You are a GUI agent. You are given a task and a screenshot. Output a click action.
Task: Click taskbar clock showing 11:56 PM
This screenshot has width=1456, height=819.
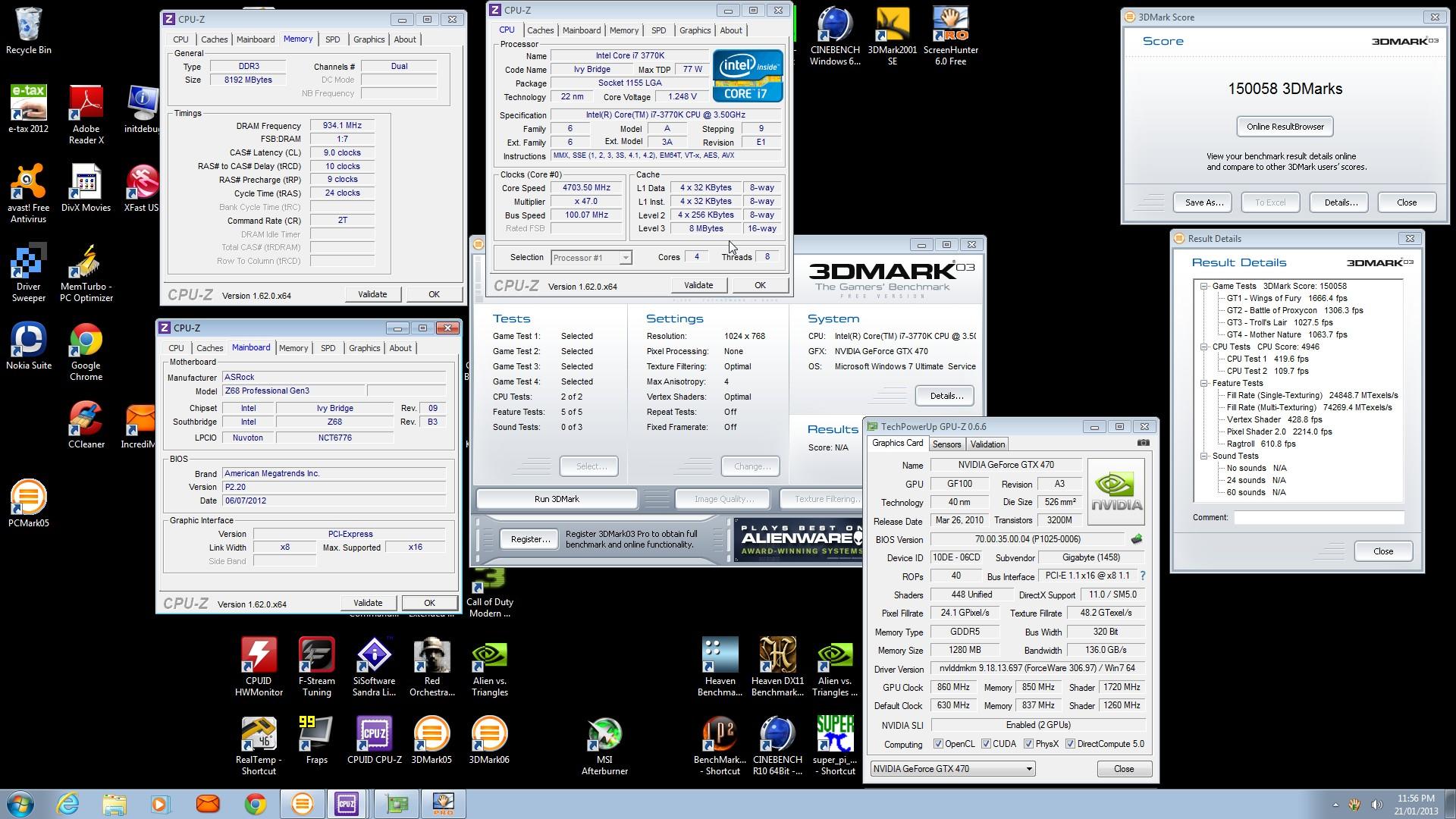tap(1415, 804)
